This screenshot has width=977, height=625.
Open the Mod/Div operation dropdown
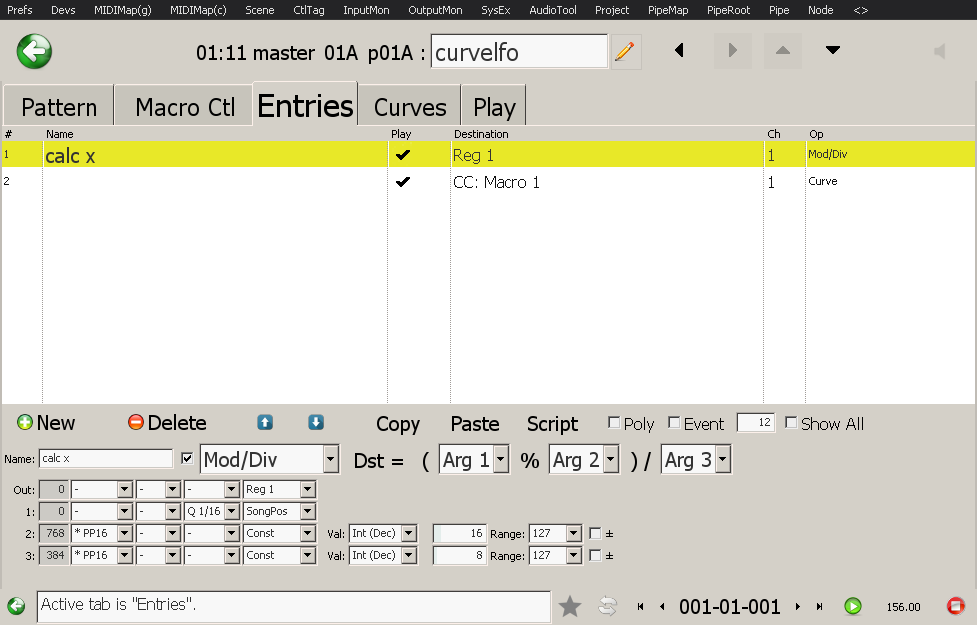coord(330,460)
